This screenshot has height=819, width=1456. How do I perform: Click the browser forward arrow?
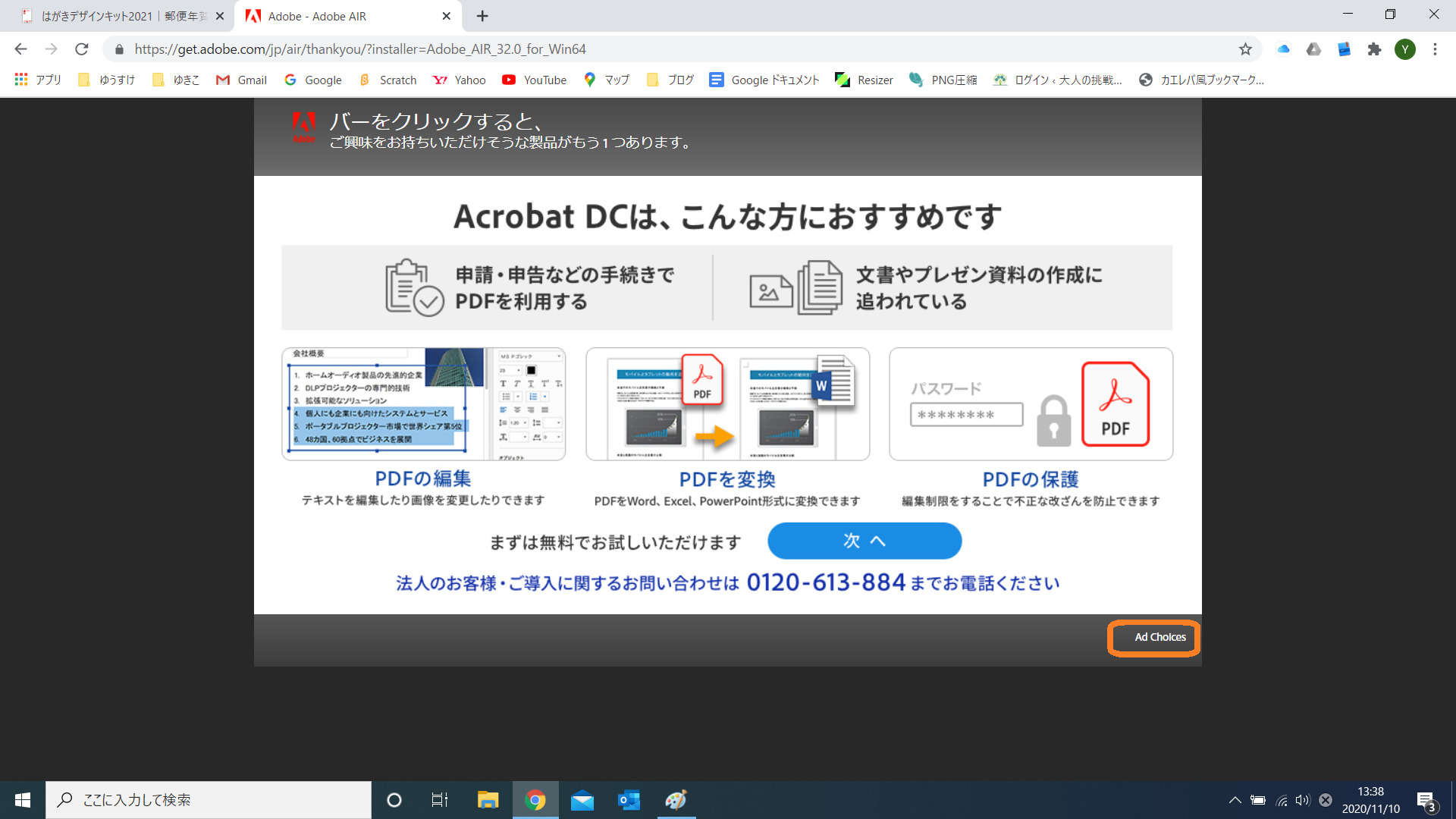tap(51, 49)
